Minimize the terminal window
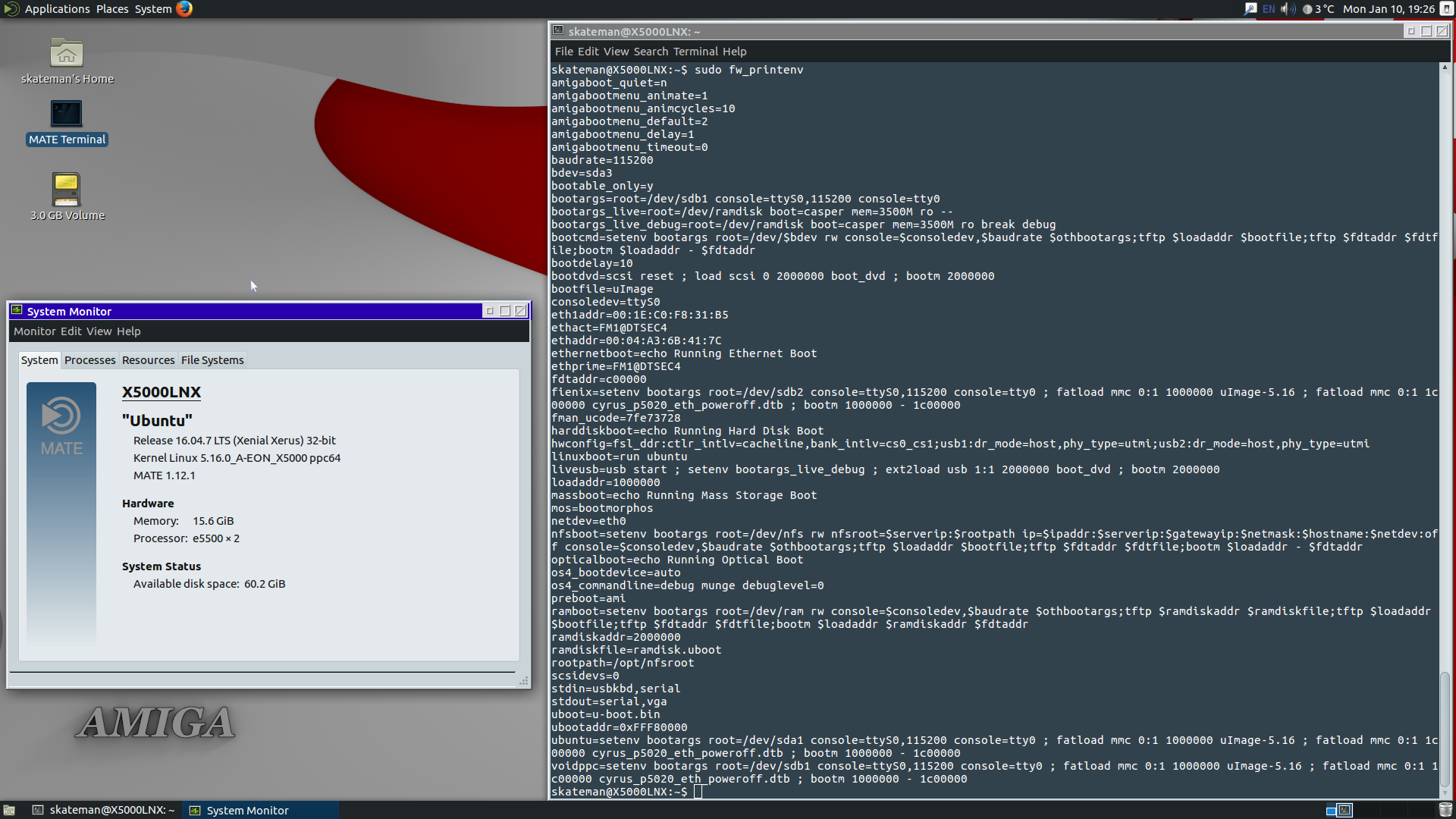Image resolution: width=1456 pixels, height=819 pixels. point(1411,31)
